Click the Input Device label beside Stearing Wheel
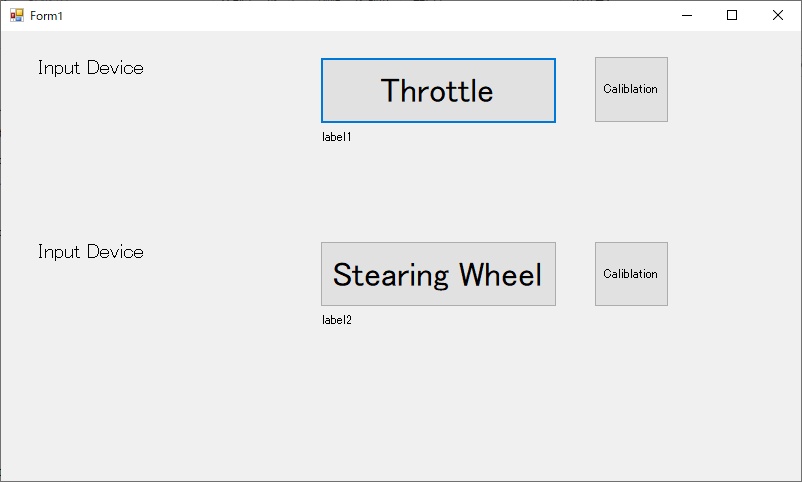 tap(91, 252)
